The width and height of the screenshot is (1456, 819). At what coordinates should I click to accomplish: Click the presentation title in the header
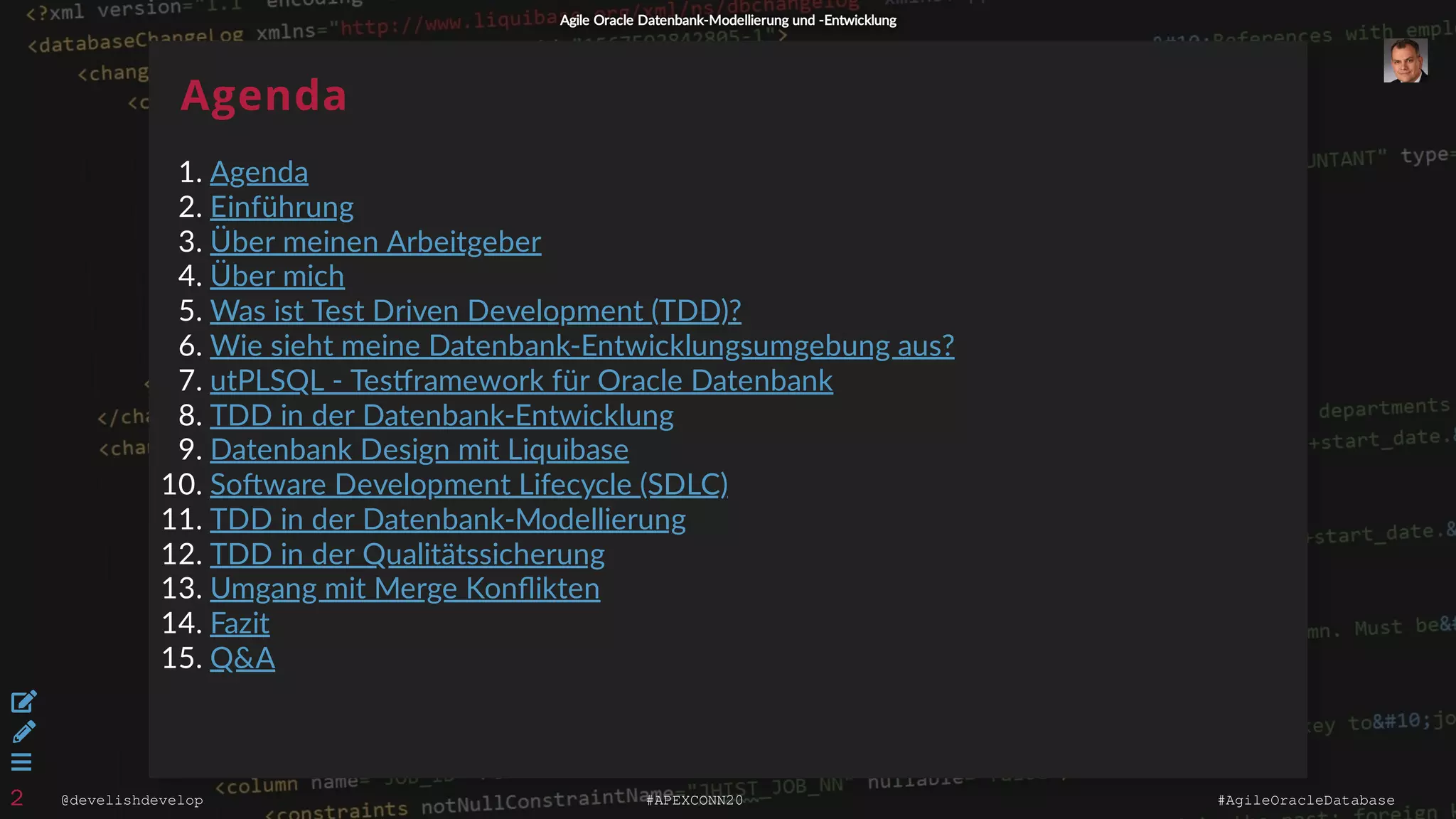728,20
